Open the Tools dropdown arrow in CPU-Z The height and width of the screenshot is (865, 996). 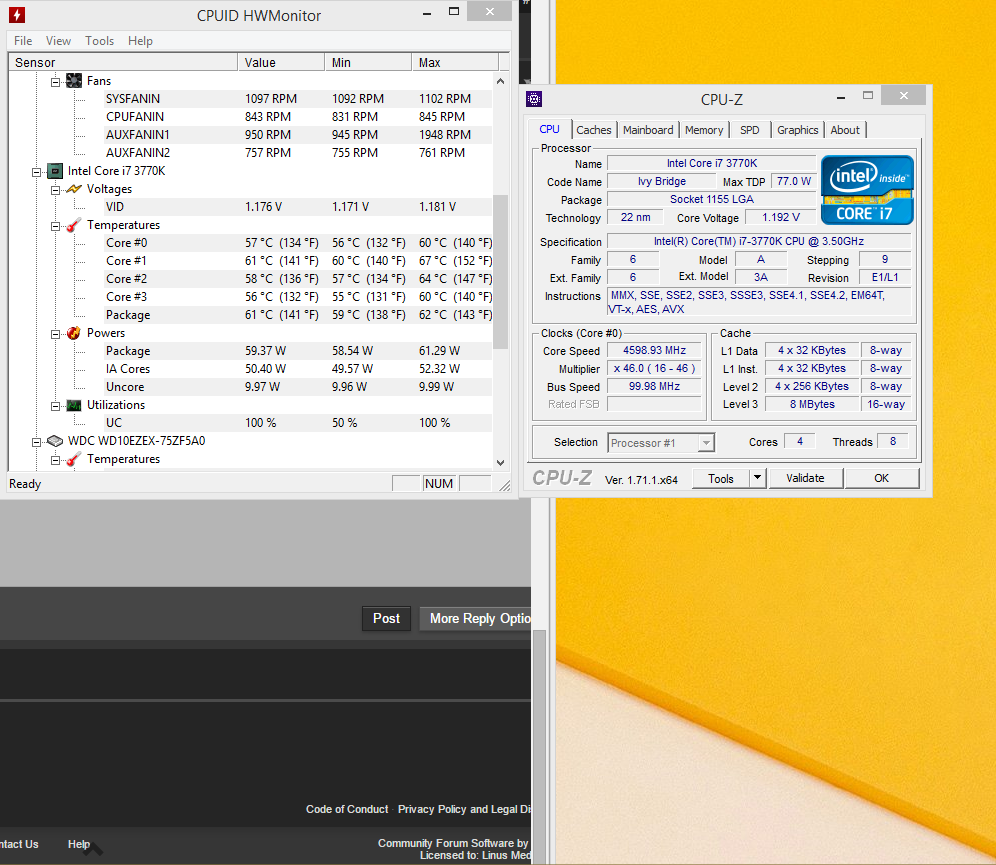[x=757, y=478]
